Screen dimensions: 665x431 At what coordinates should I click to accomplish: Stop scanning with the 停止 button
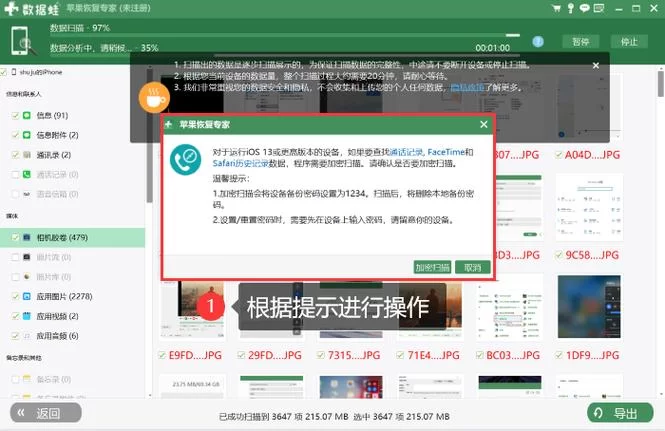tap(629, 42)
